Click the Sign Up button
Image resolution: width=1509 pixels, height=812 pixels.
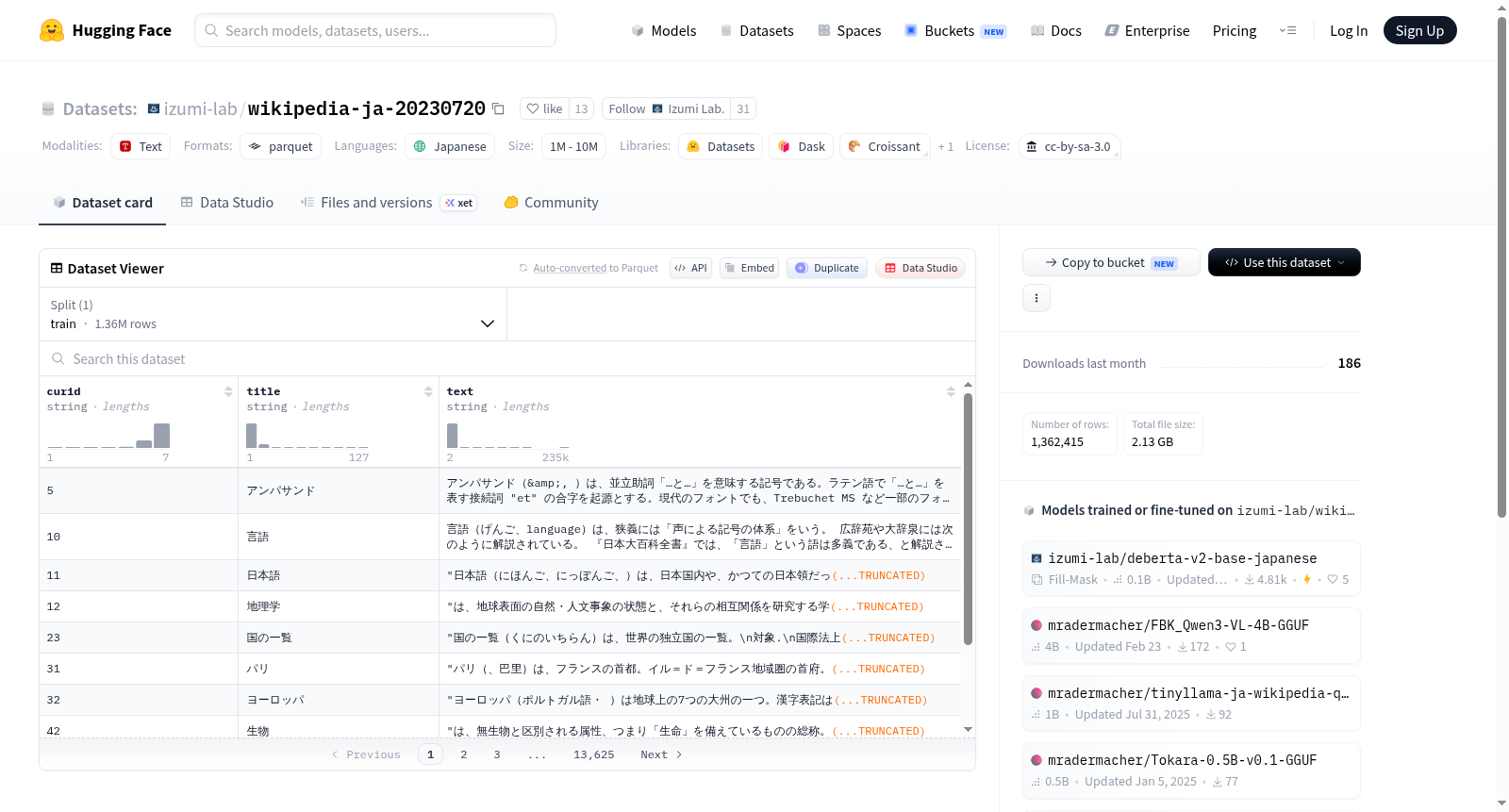[x=1419, y=30]
